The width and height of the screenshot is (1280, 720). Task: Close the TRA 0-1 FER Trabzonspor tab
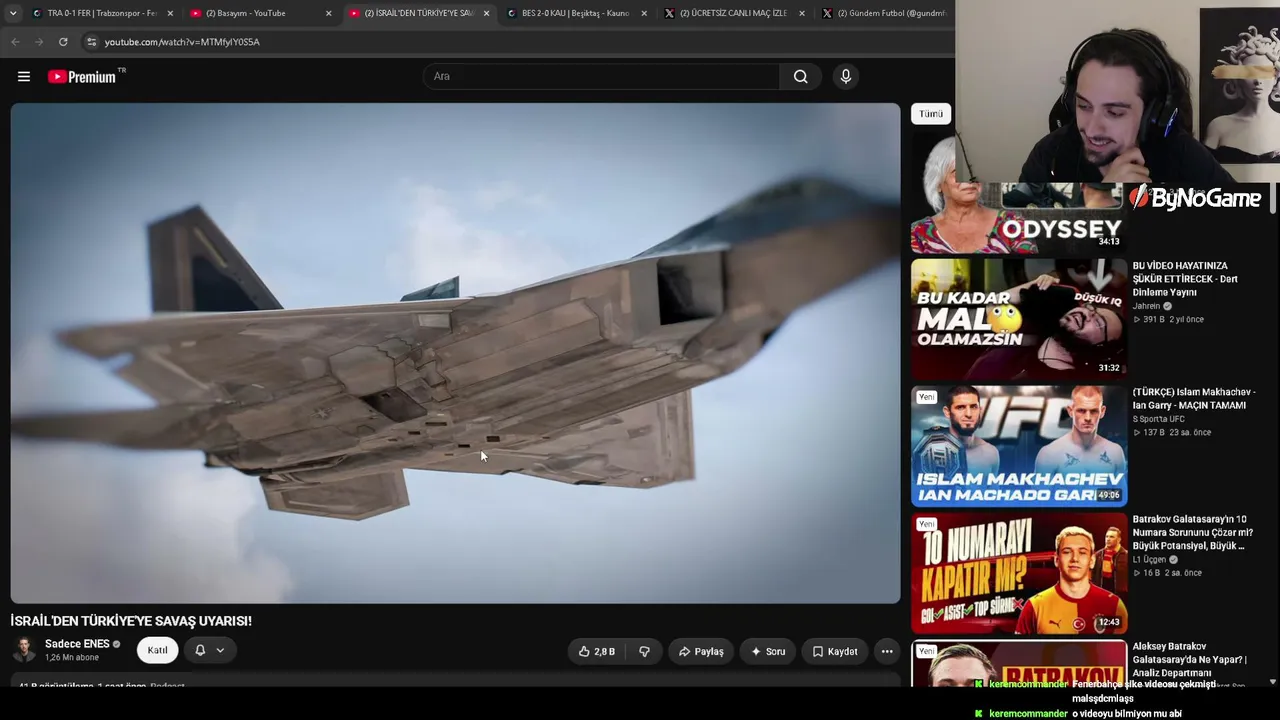[x=170, y=13]
